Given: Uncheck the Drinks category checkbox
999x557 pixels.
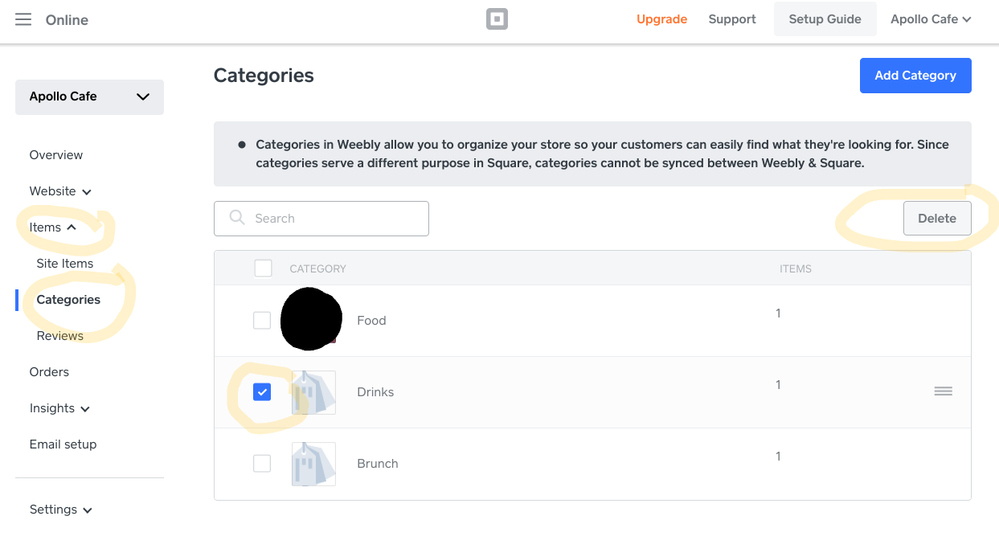Looking at the screenshot, I should tap(262, 392).
